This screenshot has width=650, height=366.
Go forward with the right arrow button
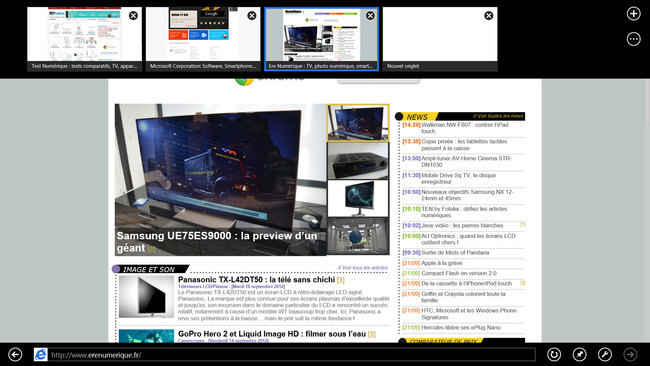pos(631,354)
